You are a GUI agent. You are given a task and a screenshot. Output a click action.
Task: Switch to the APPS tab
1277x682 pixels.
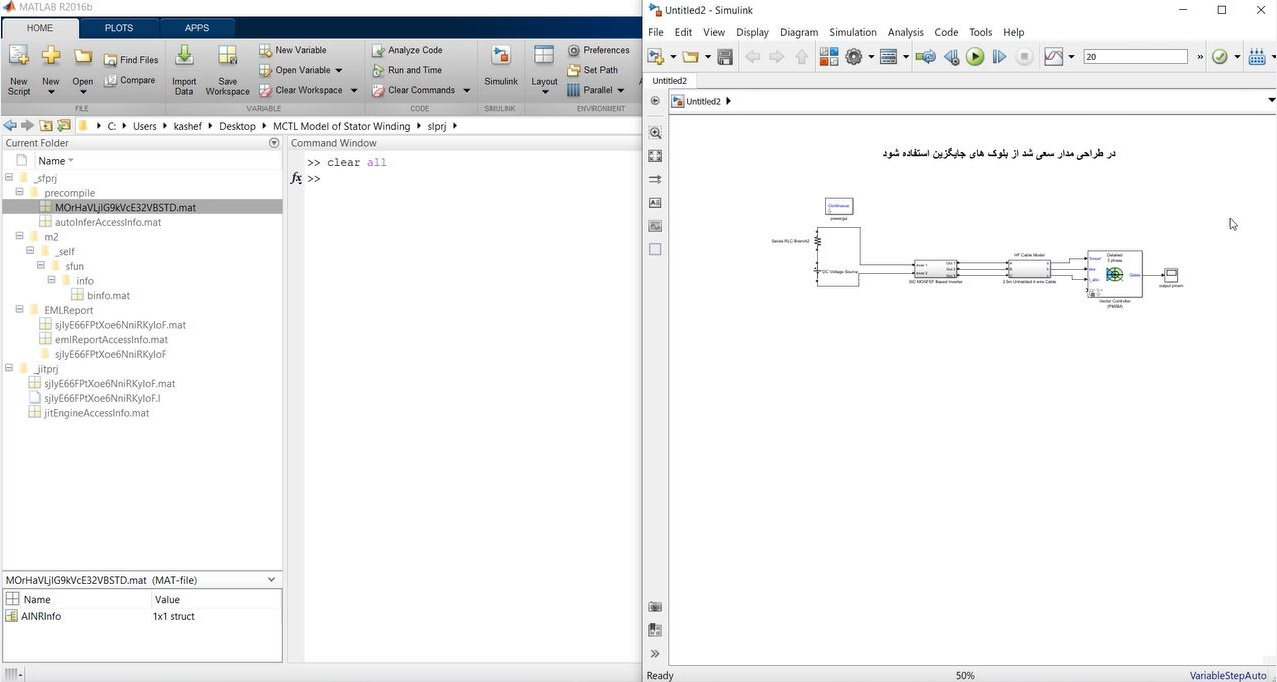(197, 28)
